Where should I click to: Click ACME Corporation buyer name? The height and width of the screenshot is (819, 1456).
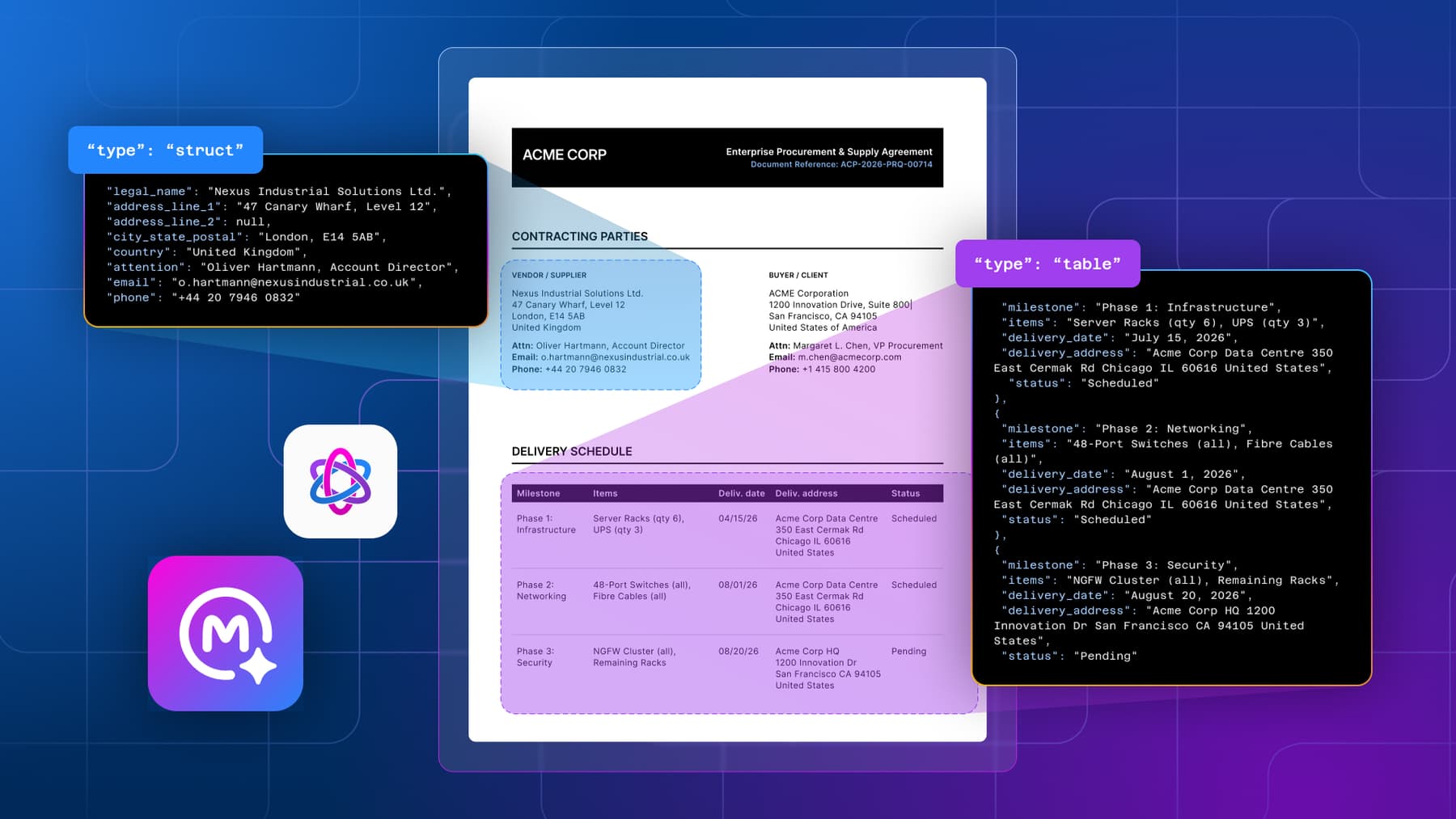click(809, 293)
